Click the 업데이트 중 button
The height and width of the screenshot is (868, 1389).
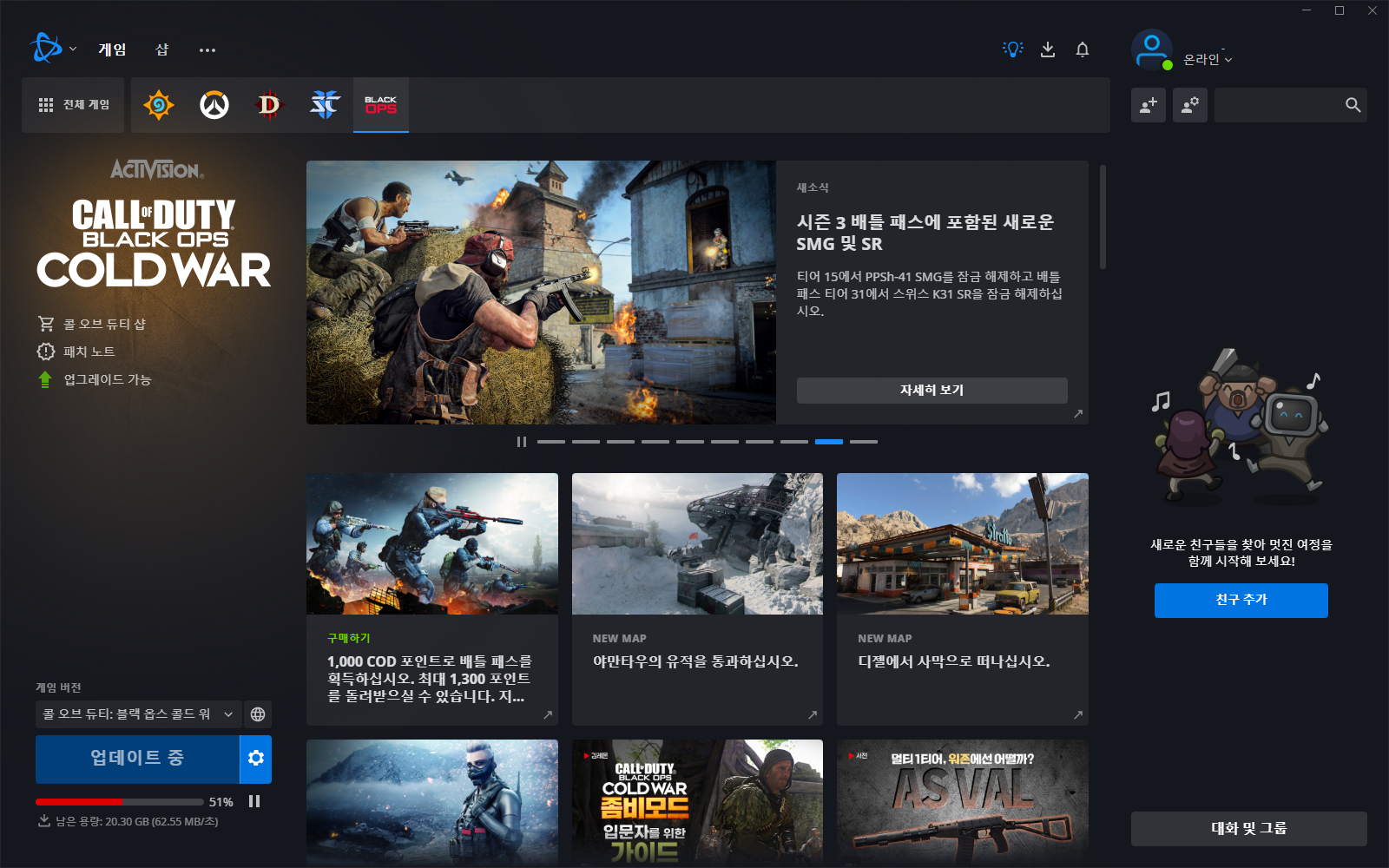tap(137, 759)
